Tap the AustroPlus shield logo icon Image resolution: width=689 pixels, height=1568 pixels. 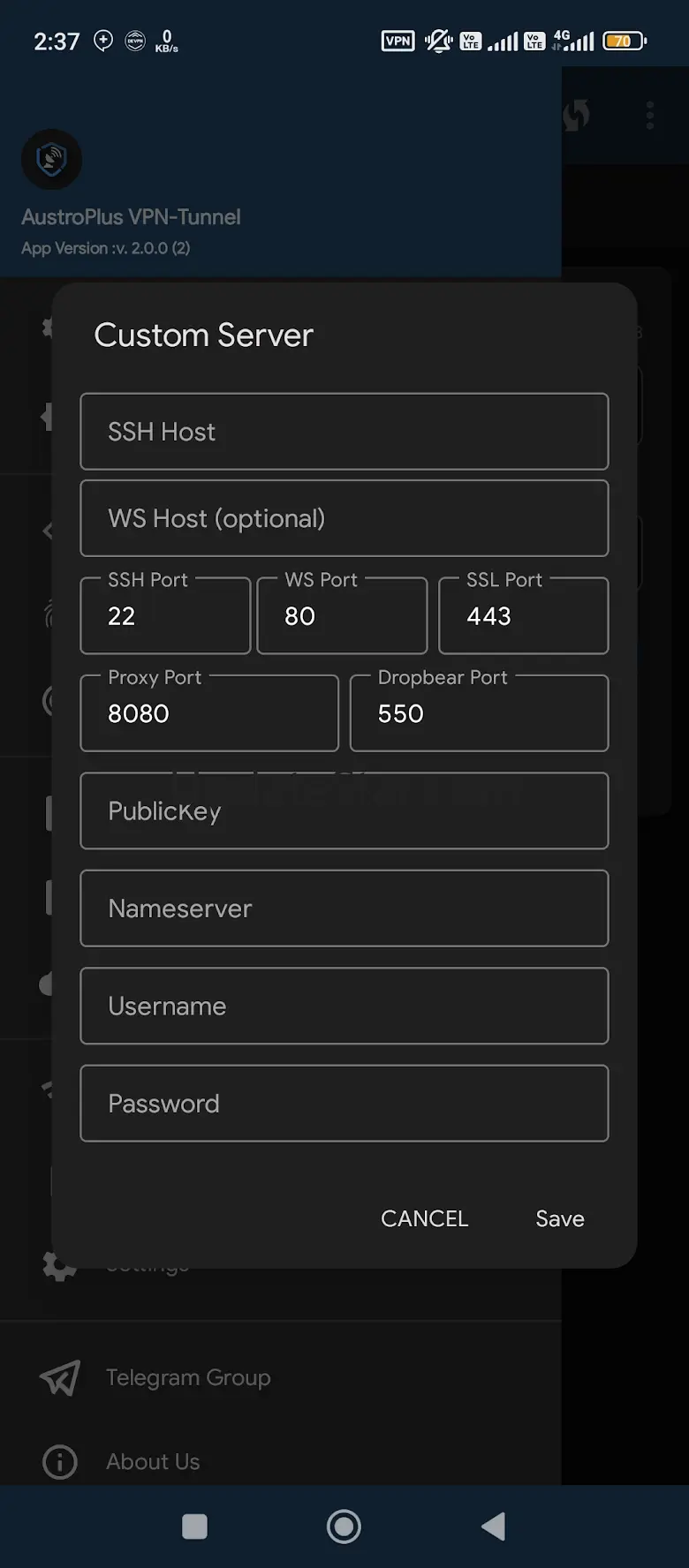(51, 160)
